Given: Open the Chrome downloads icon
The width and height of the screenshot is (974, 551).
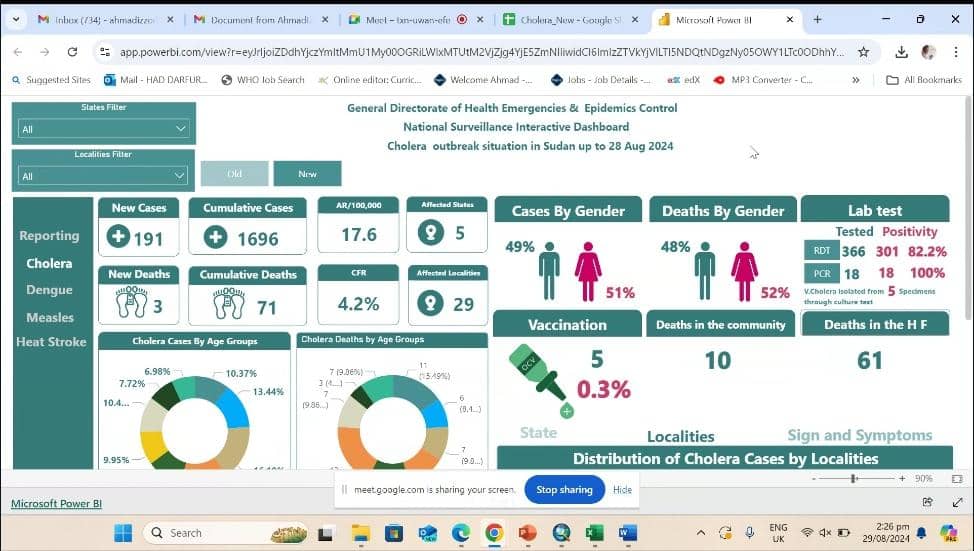Looking at the screenshot, I should point(901,52).
